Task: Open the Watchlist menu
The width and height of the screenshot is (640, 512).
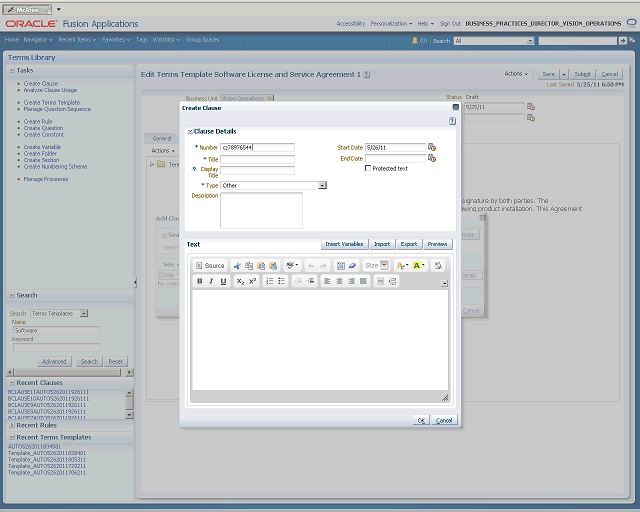Action: coord(166,40)
